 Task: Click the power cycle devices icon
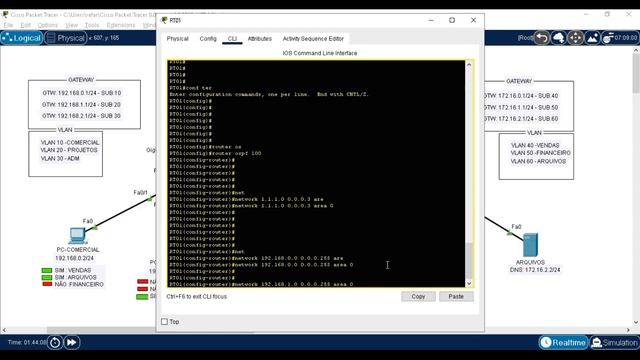[x=55, y=342]
